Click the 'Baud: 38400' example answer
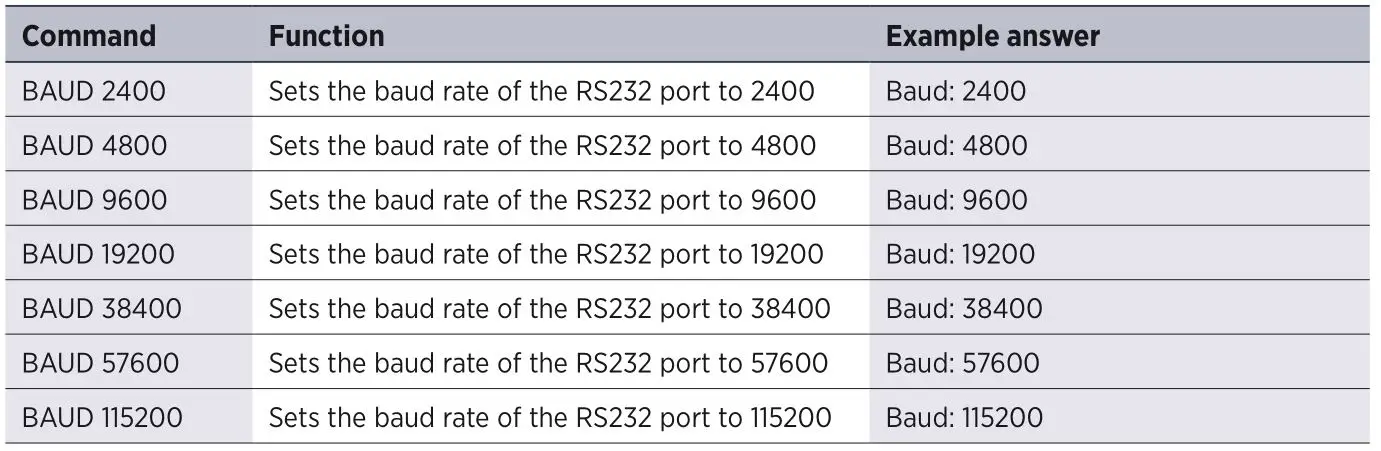The width and height of the screenshot is (1381, 451). coord(964,308)
